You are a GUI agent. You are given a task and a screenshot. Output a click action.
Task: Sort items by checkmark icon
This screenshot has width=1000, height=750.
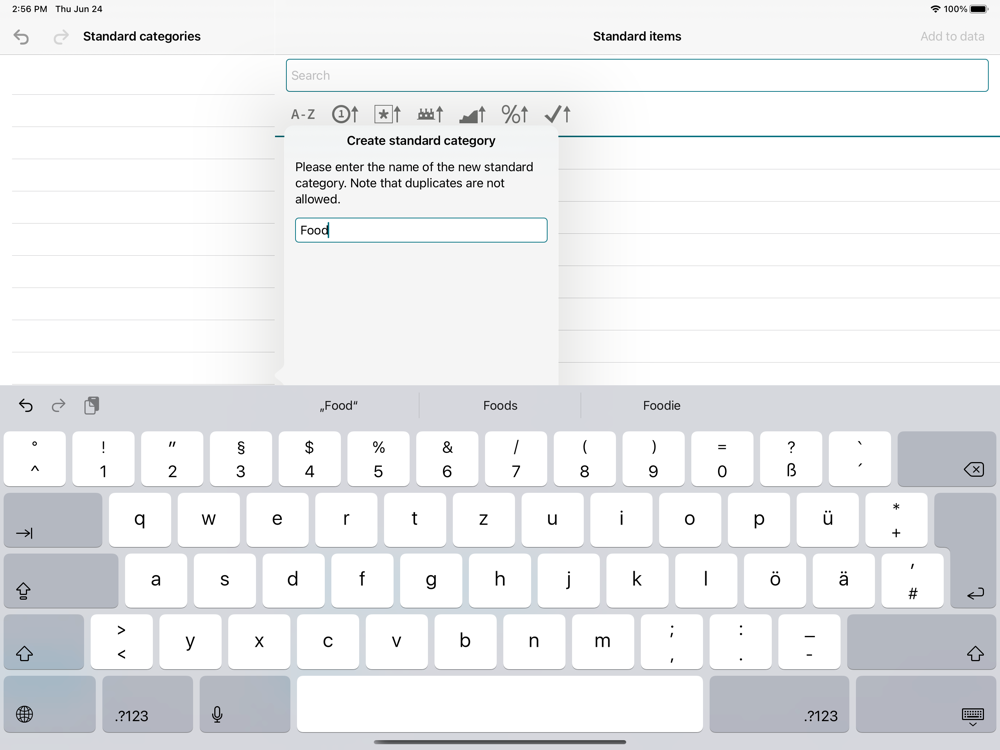point(557,114)
